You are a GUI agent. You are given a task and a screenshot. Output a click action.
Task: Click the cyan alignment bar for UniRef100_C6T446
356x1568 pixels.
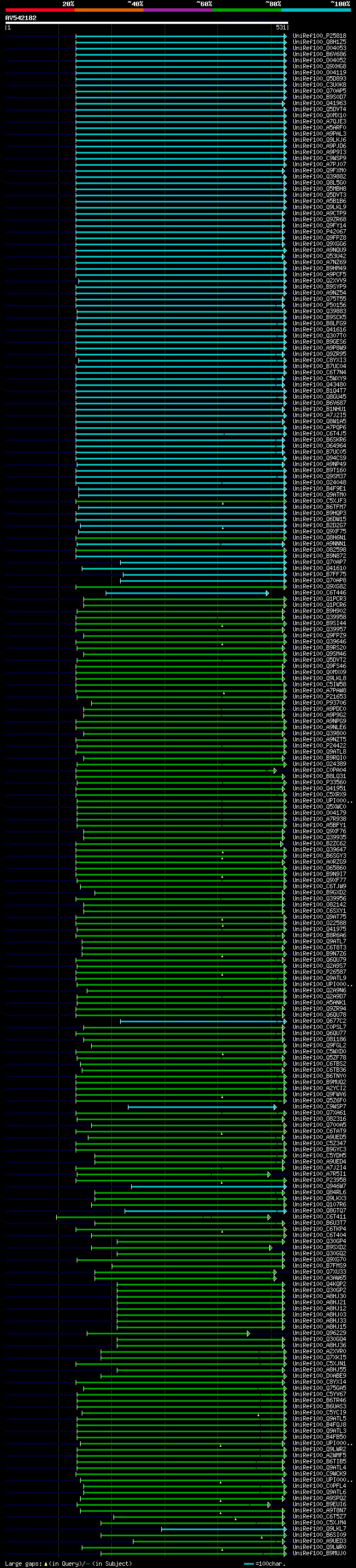pyautogui.click(x=187, y=593)
